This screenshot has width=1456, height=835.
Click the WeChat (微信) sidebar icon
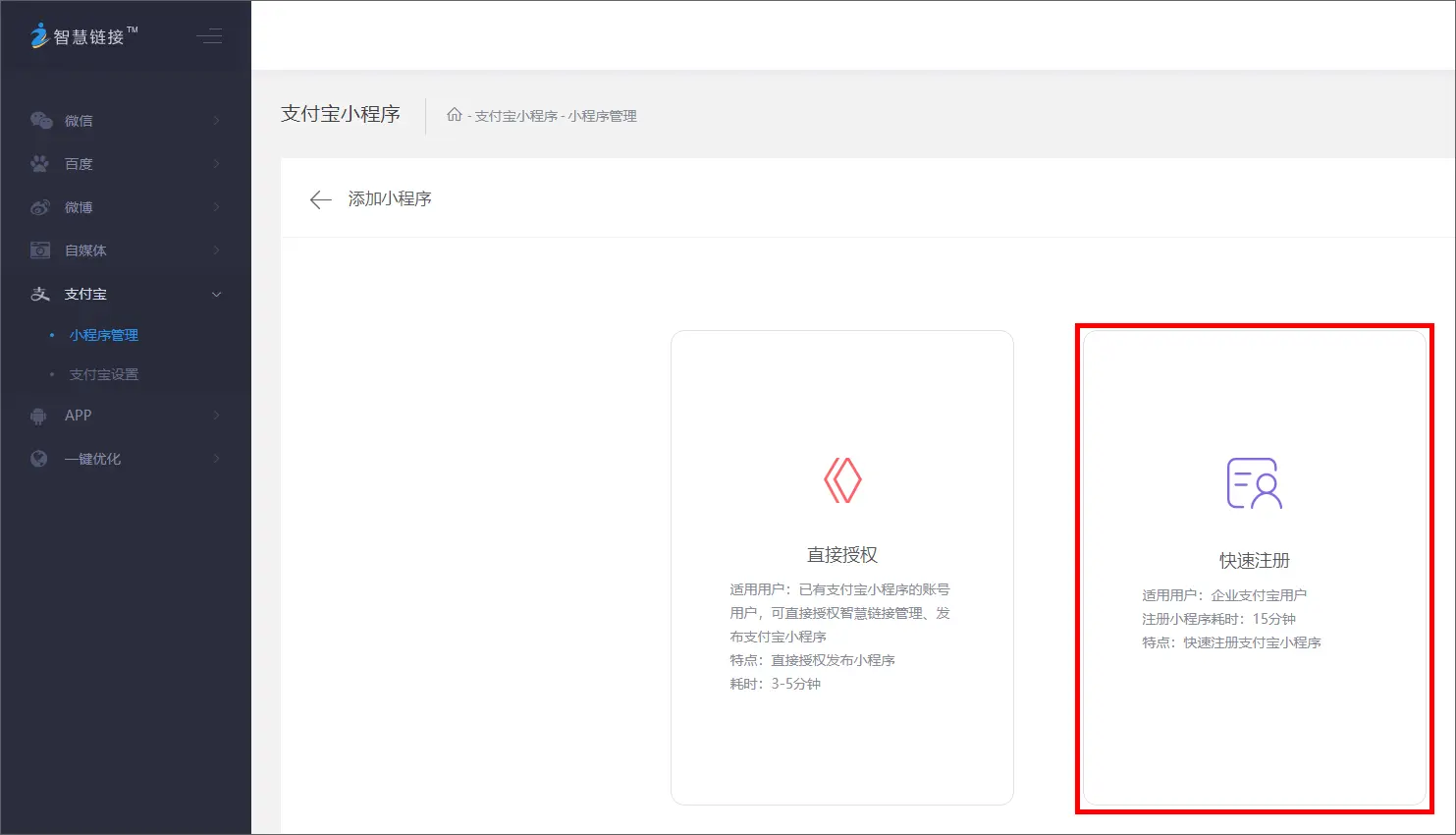point(40,121)
